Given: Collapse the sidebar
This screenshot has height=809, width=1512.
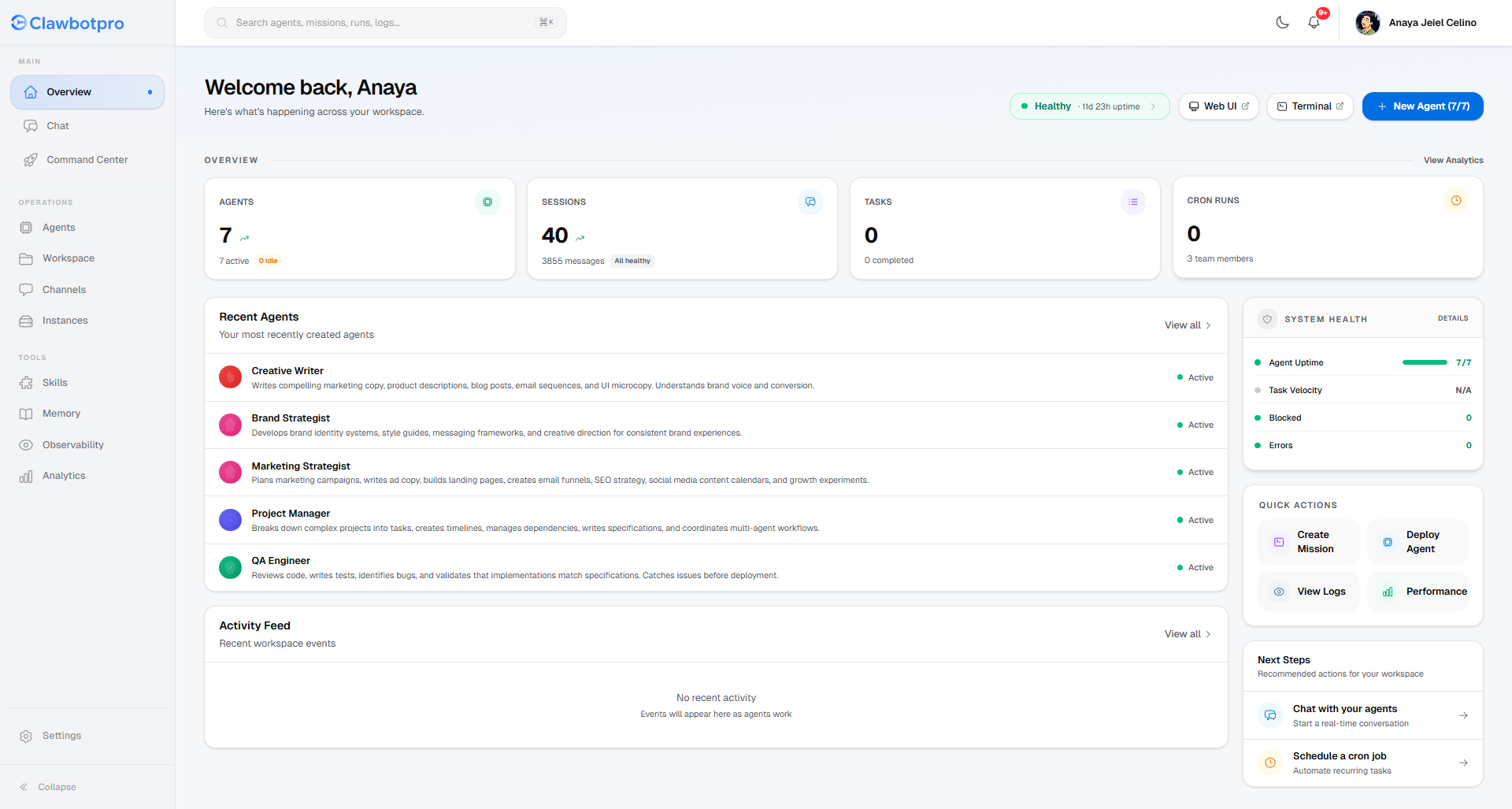Looking at the screenshot, I should point(48,787).
